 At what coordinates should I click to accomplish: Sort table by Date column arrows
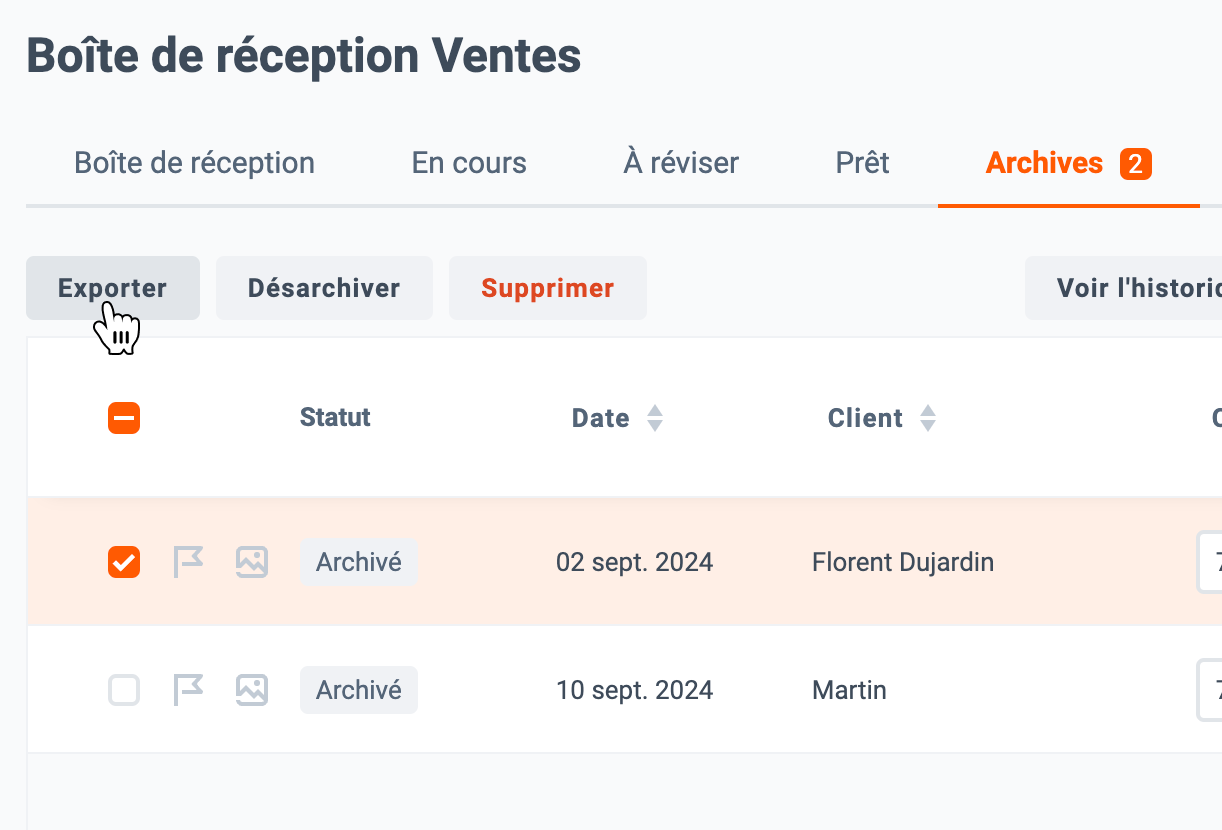[655, 418]
